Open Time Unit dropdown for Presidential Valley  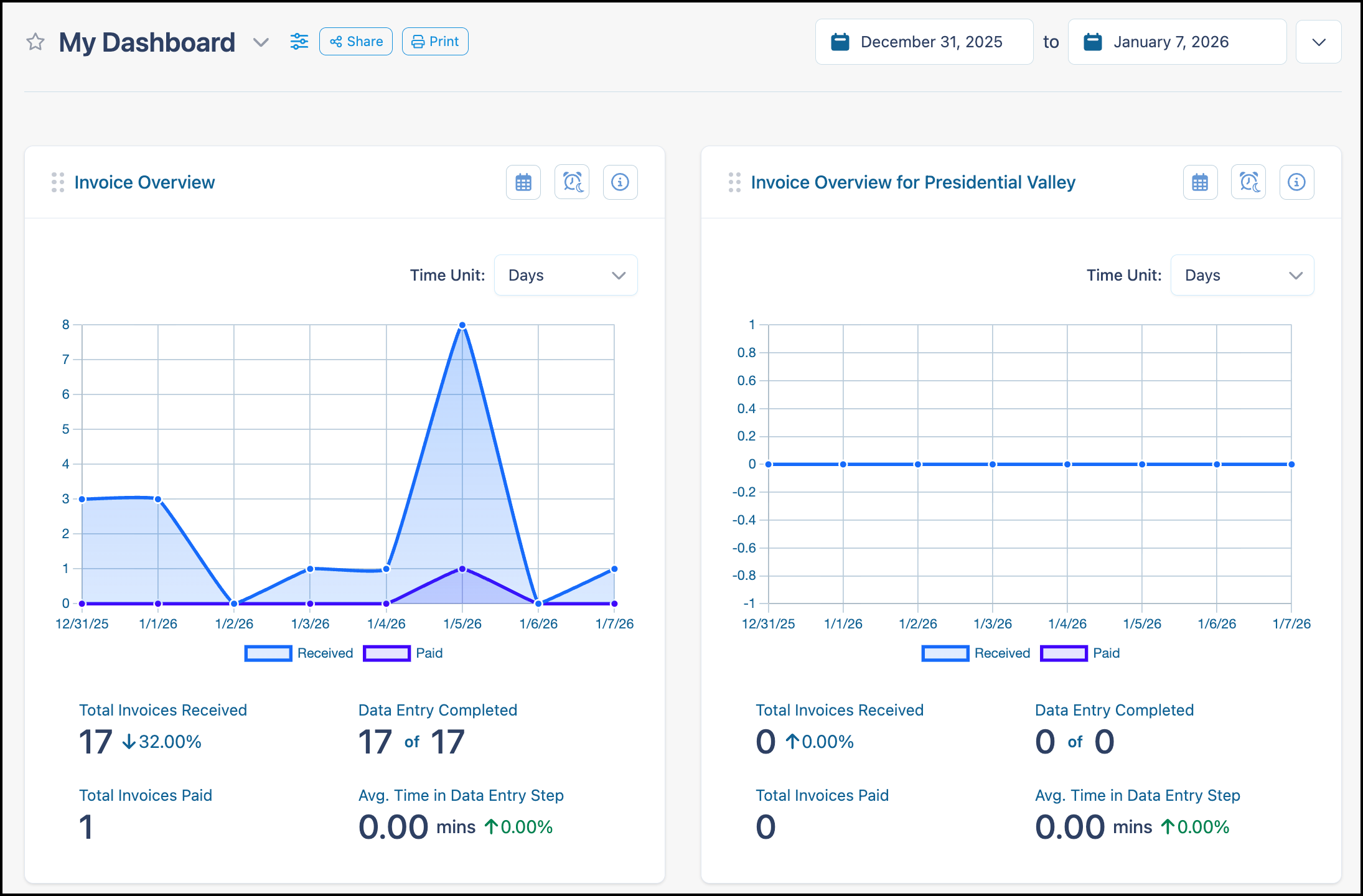pyautogui.click(x=1242, y=275)
